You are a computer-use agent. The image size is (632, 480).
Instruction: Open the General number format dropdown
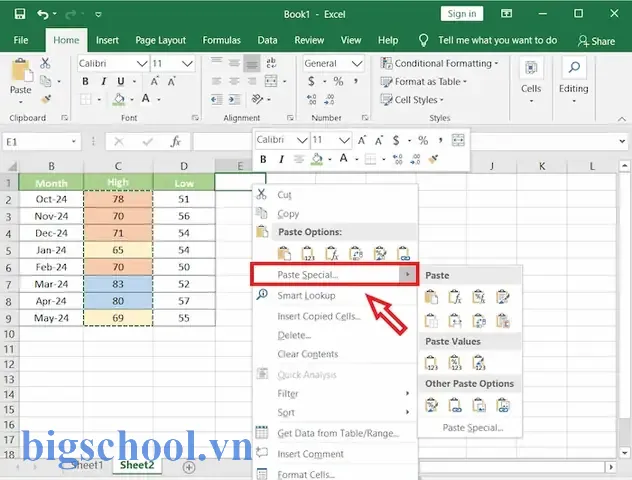(x=357, y=63)
